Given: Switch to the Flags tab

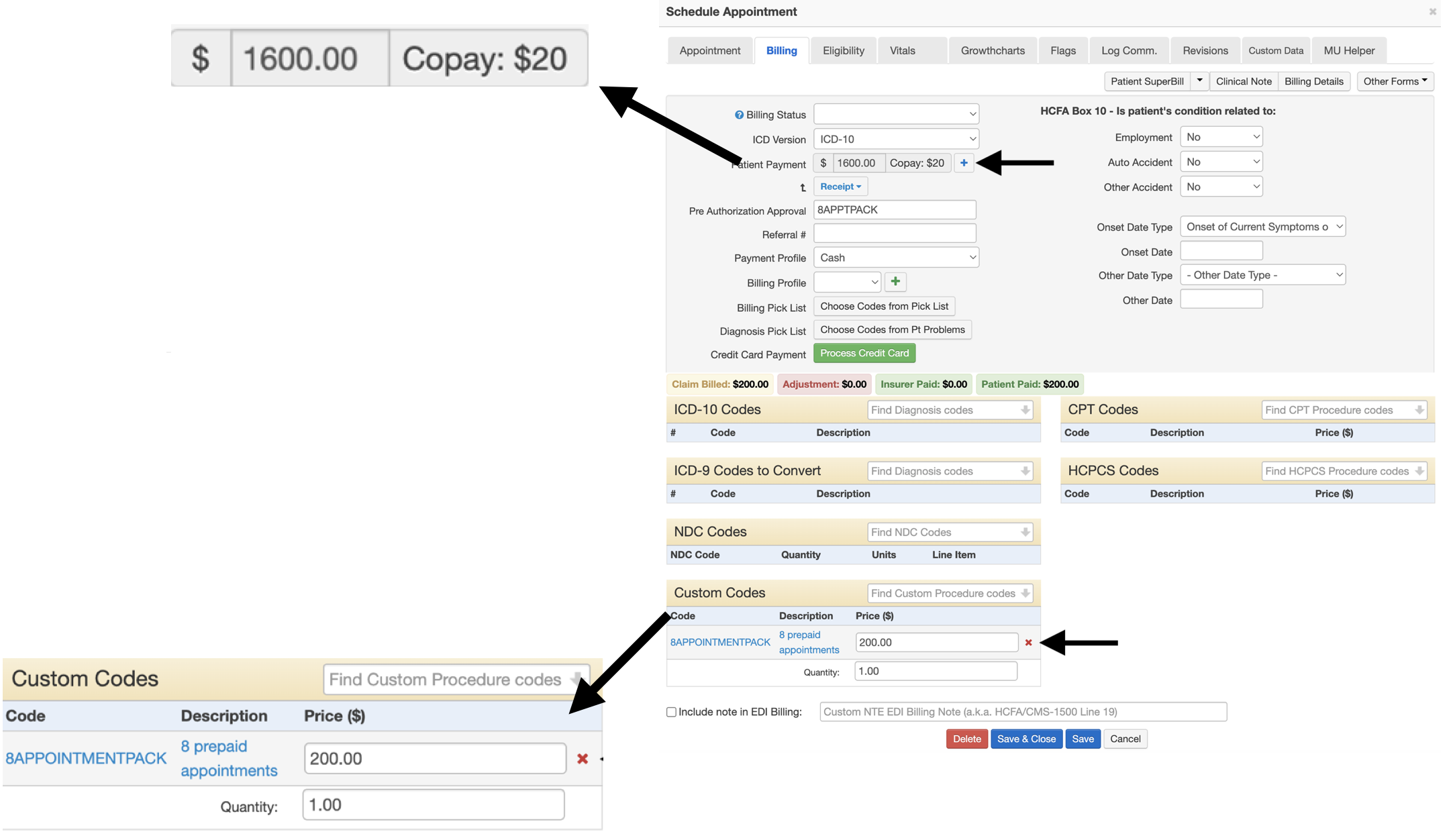Looking at the screenshot, I should (1062, 50).
